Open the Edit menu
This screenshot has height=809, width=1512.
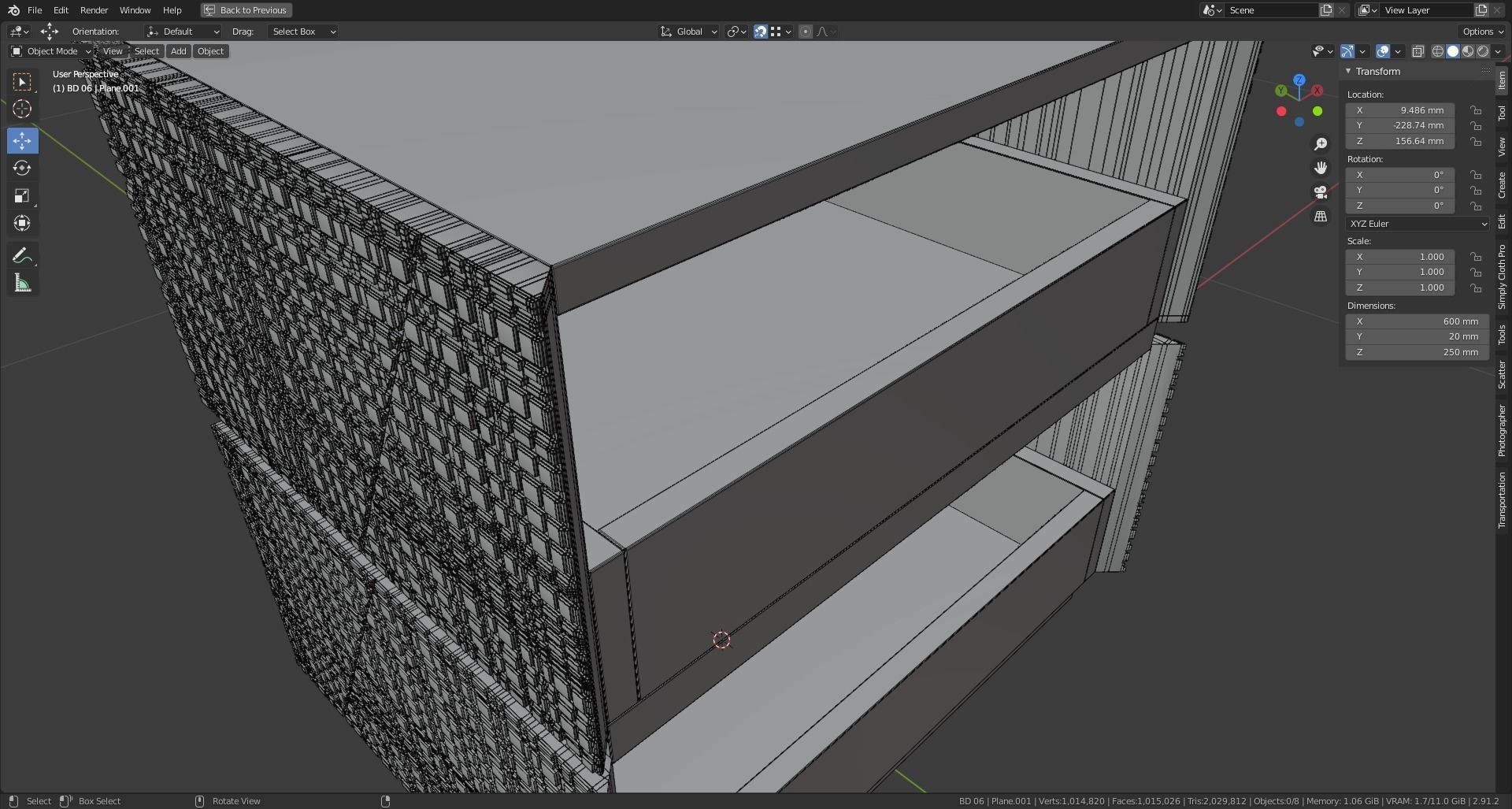61,10
